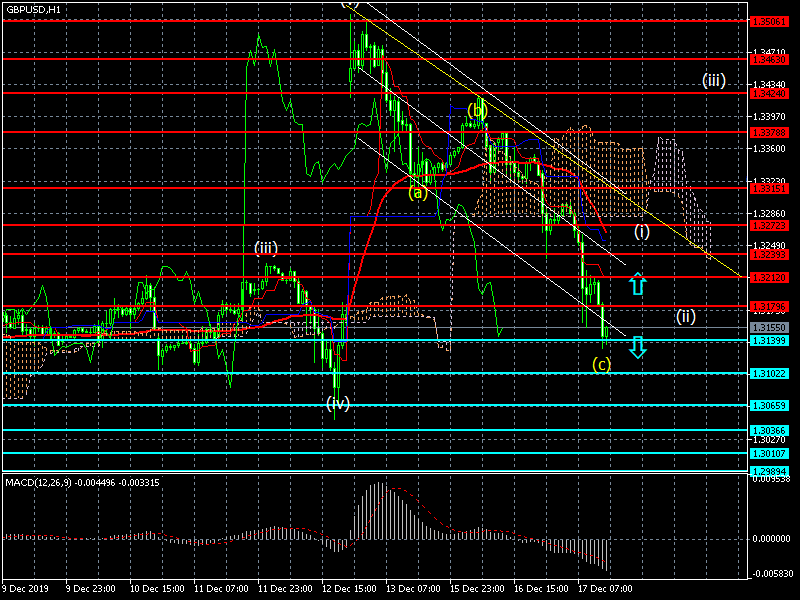Select the 1.35061 red price label

(769, 21)
